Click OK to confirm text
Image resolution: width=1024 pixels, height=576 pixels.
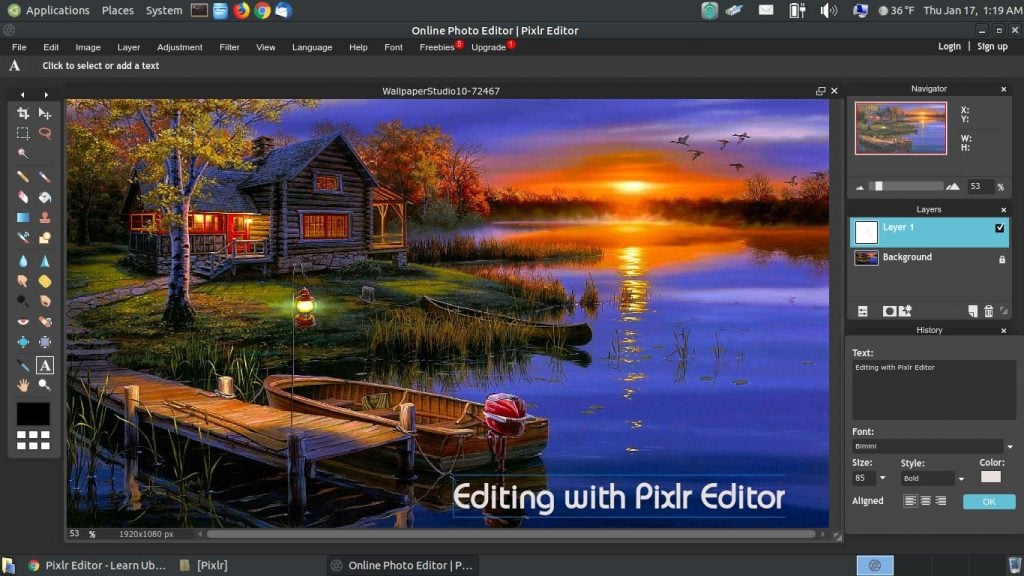(x=989, y=502)
